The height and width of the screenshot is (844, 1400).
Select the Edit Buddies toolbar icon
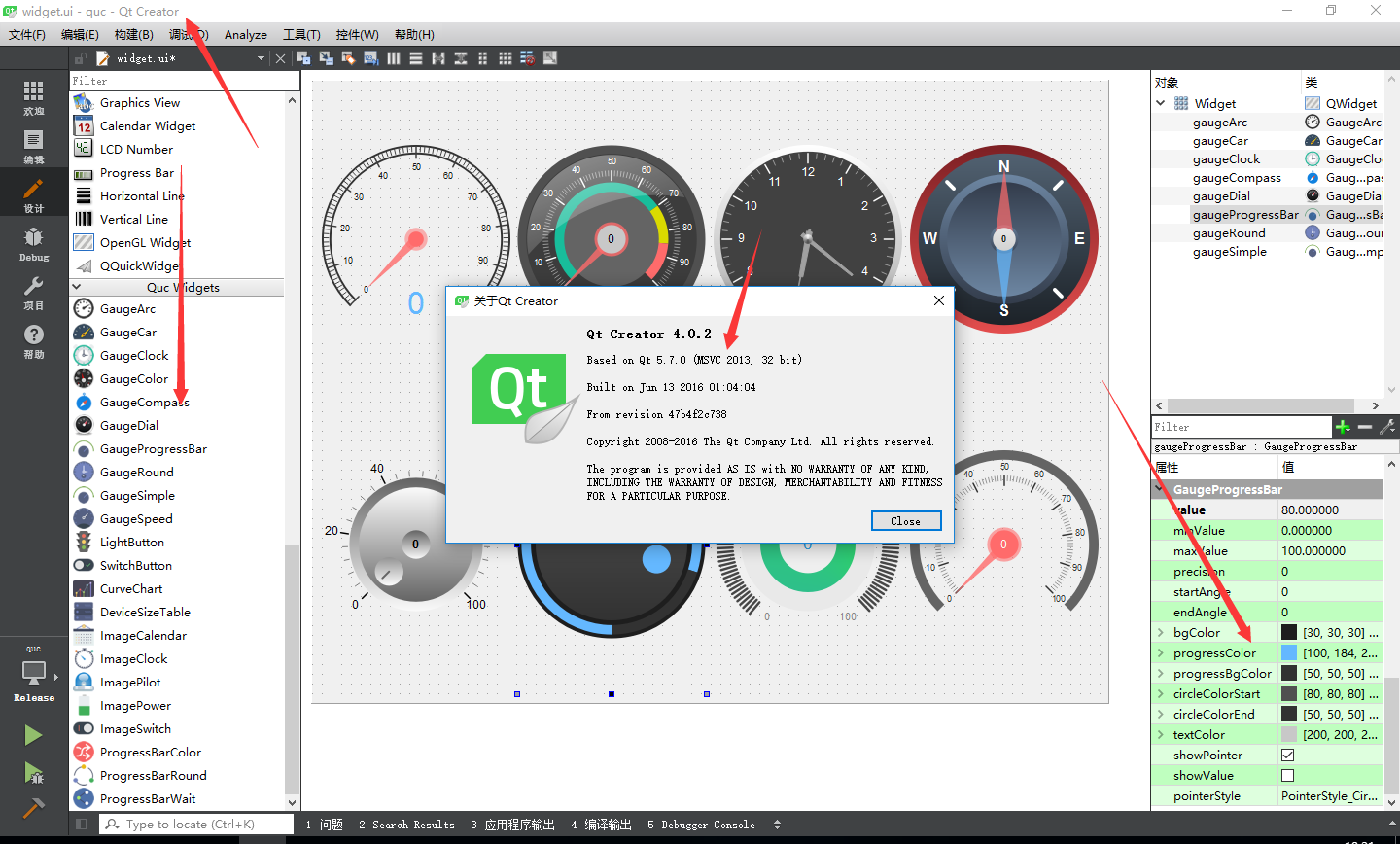point(348,58)
